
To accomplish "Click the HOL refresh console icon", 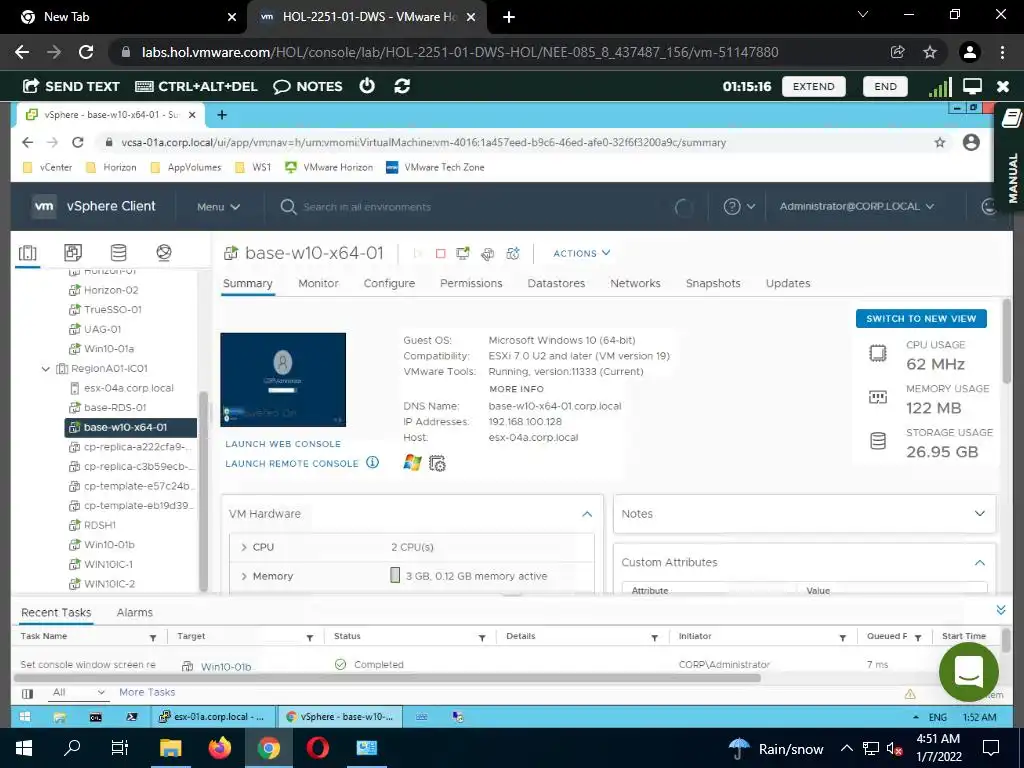I will coord(402,86).
